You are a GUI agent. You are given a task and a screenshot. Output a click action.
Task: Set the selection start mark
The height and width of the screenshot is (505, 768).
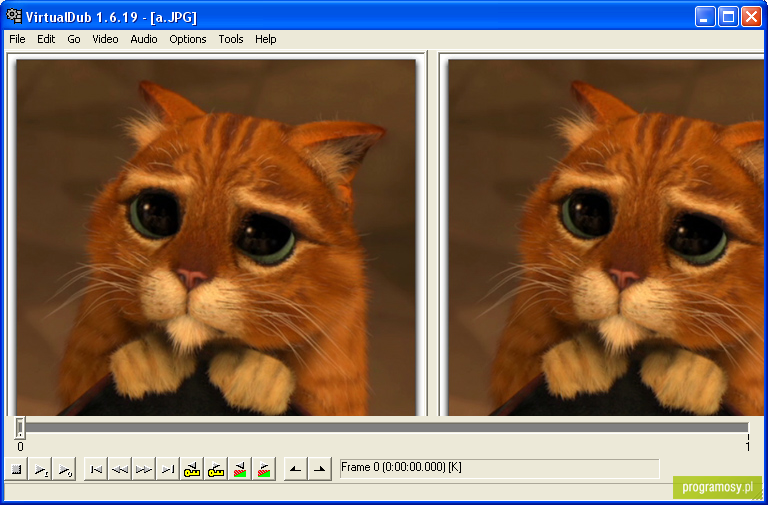click(x=296, y=469)
